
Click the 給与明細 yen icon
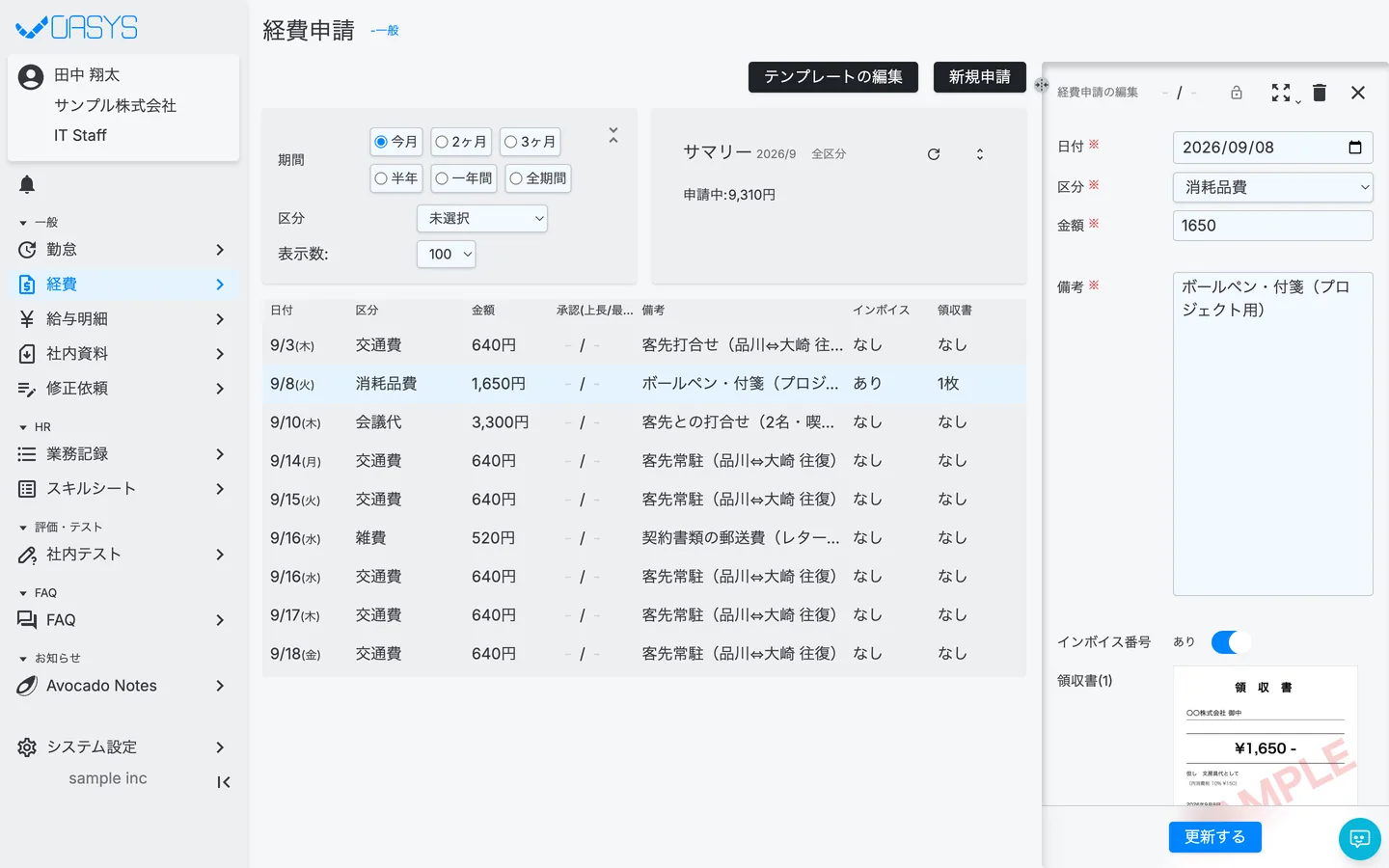coord(27,319)
